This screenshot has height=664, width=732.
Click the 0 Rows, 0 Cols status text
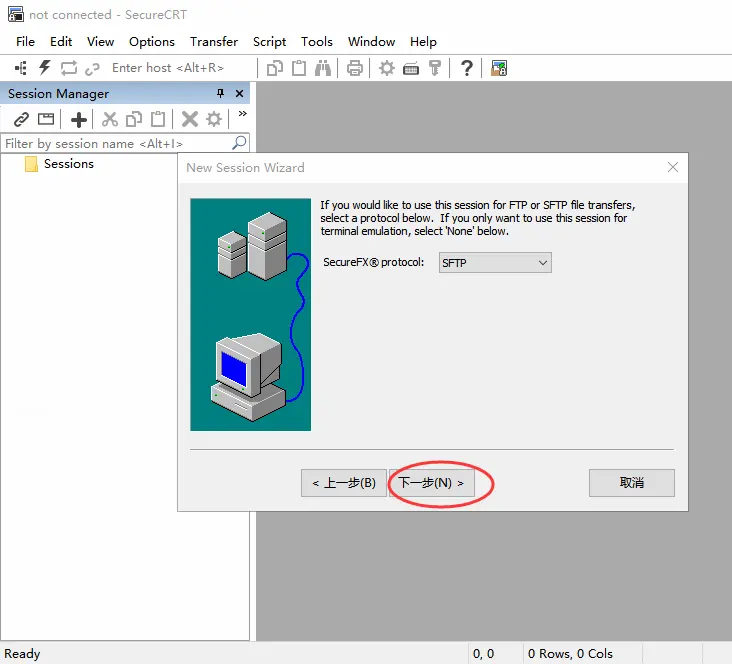tap(570, 653)
